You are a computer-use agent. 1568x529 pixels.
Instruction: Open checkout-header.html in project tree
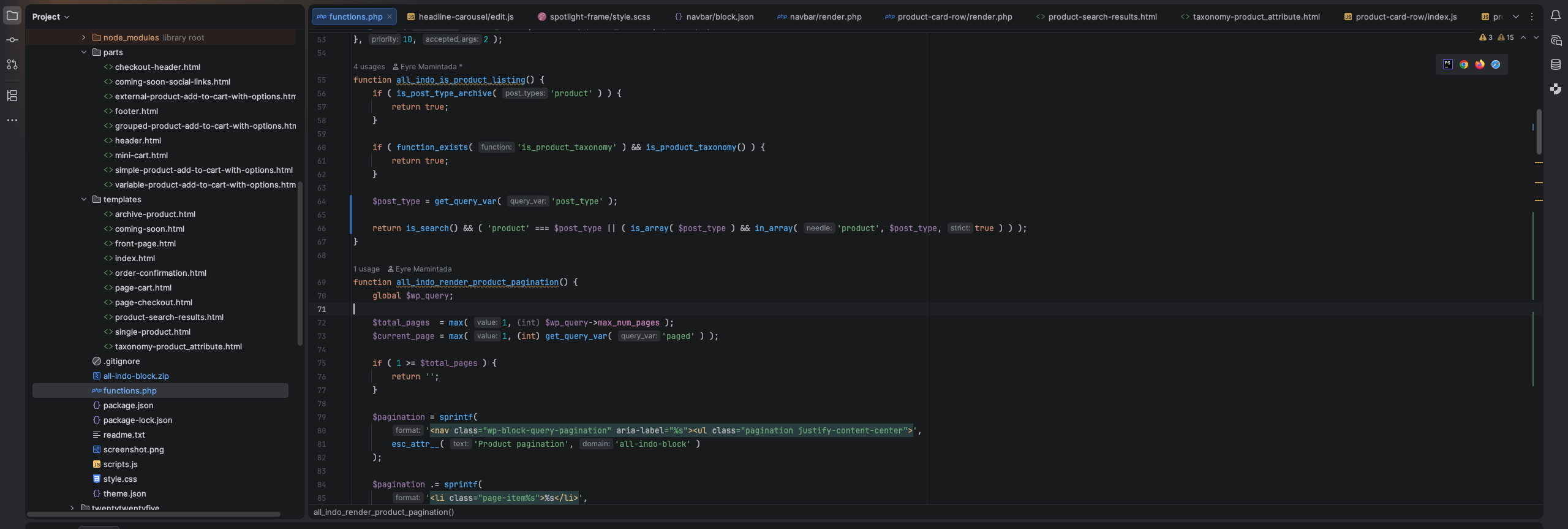(x=157, y=67)
